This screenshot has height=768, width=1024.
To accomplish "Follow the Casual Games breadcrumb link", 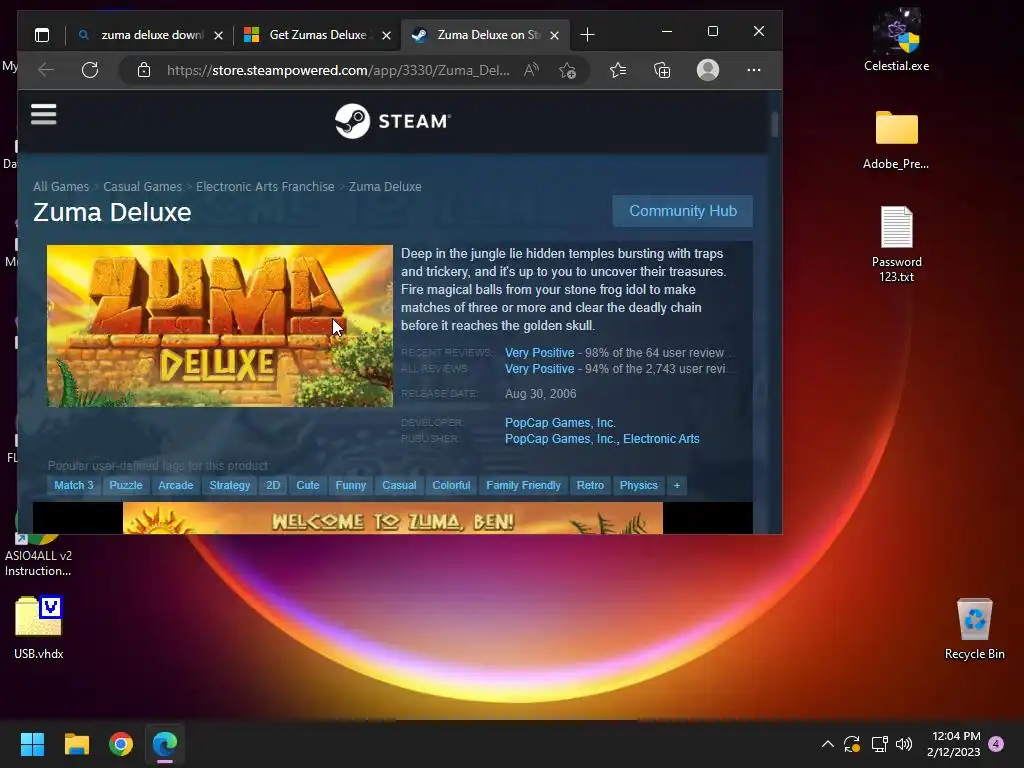I will [x=142, y=187].
